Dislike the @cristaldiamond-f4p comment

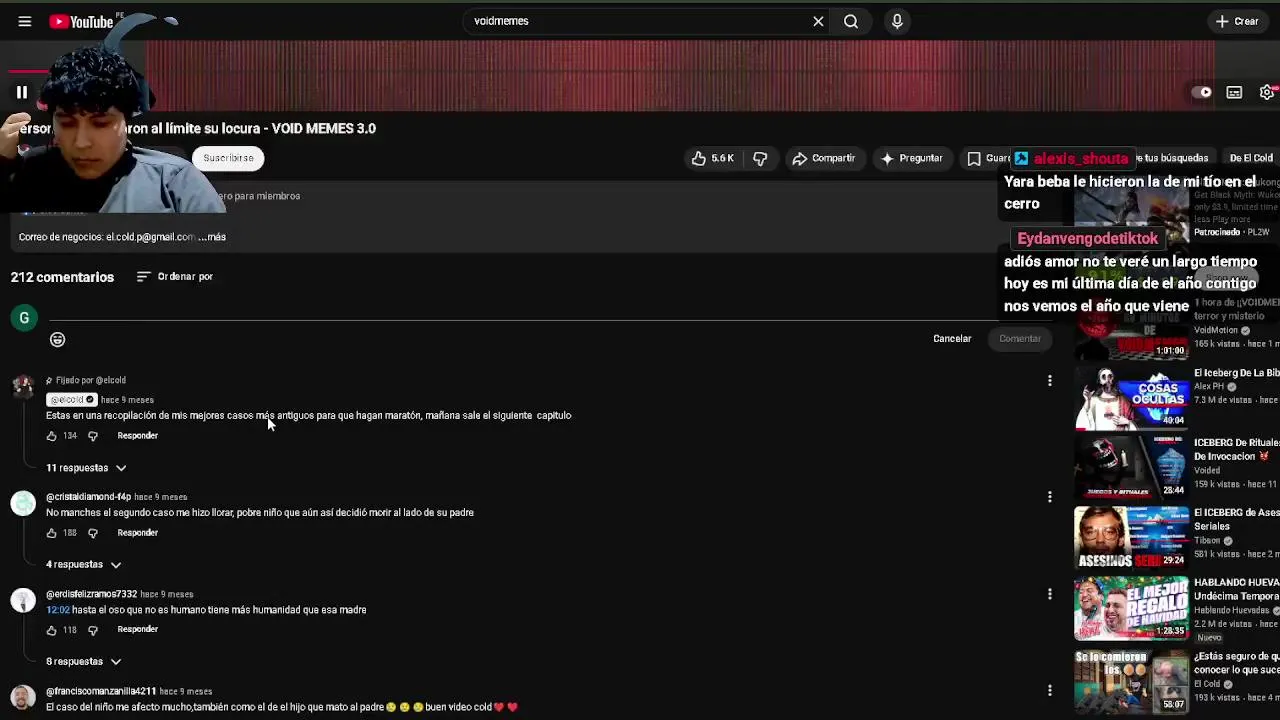click(93, 533)
